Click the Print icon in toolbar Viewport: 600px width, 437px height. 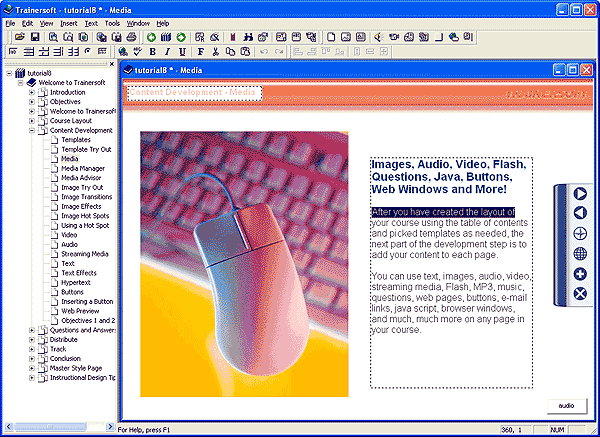(131, 37)
